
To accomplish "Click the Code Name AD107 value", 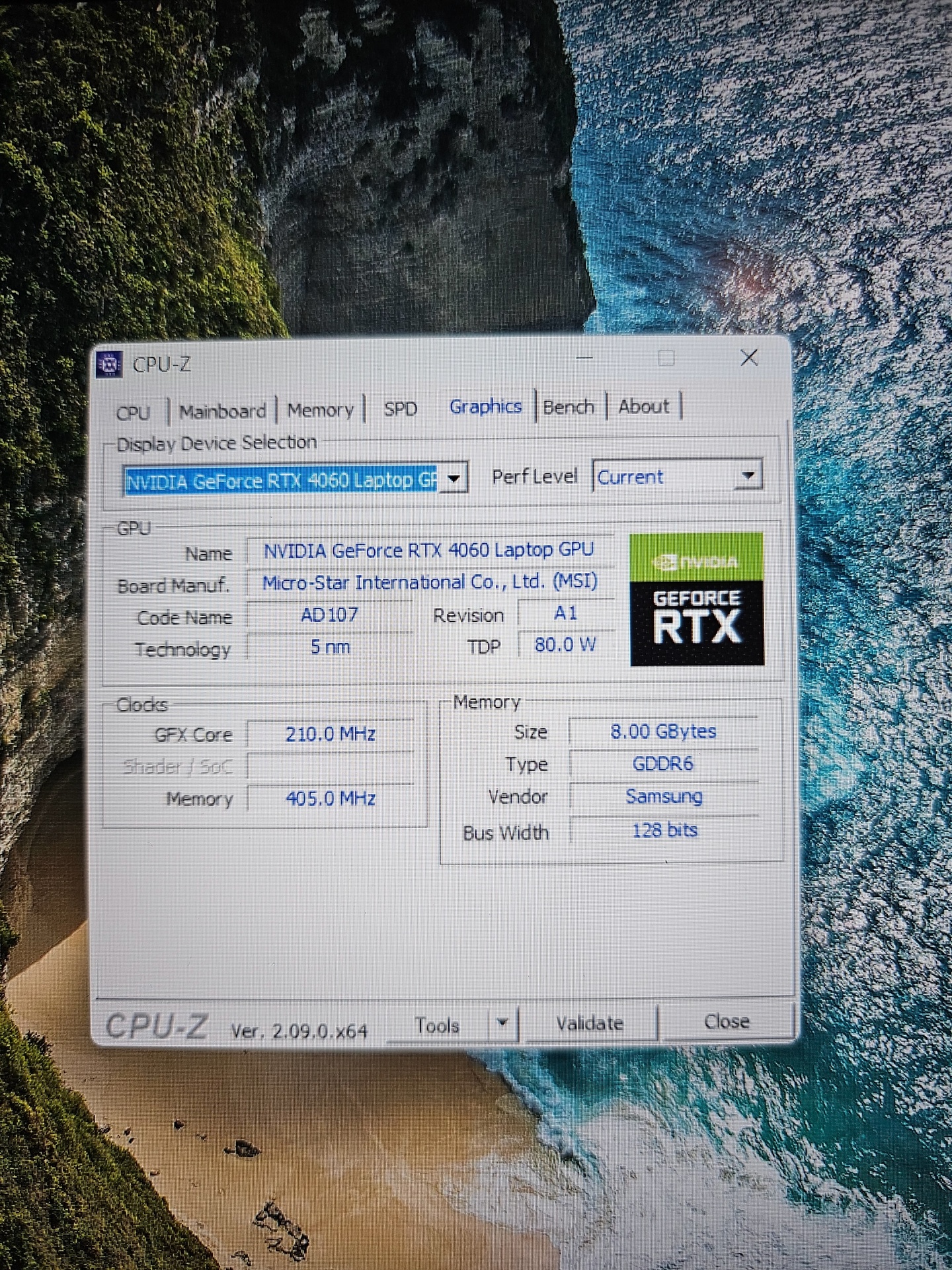I will 329,615.
